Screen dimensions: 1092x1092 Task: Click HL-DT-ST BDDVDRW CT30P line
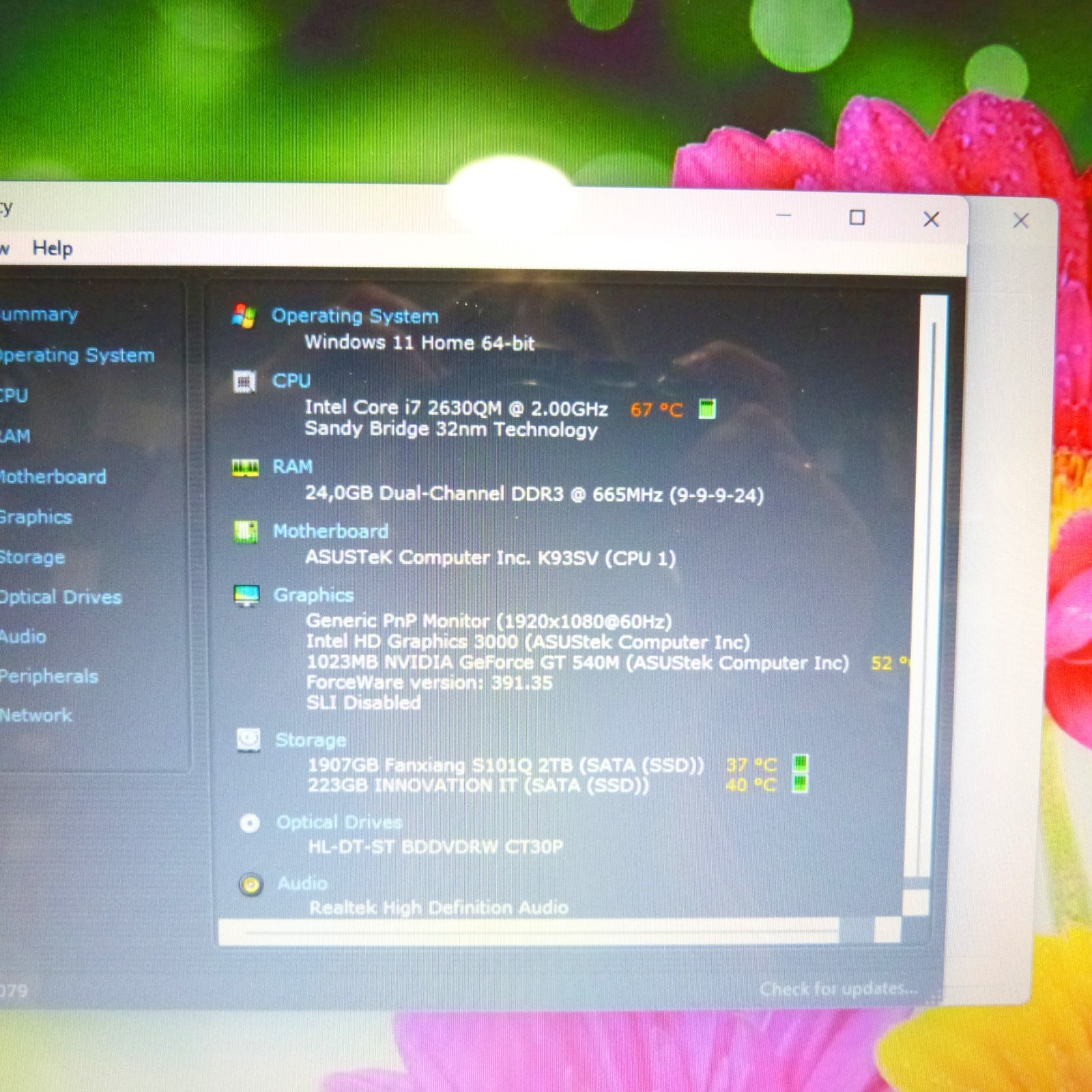click(436, 847)
